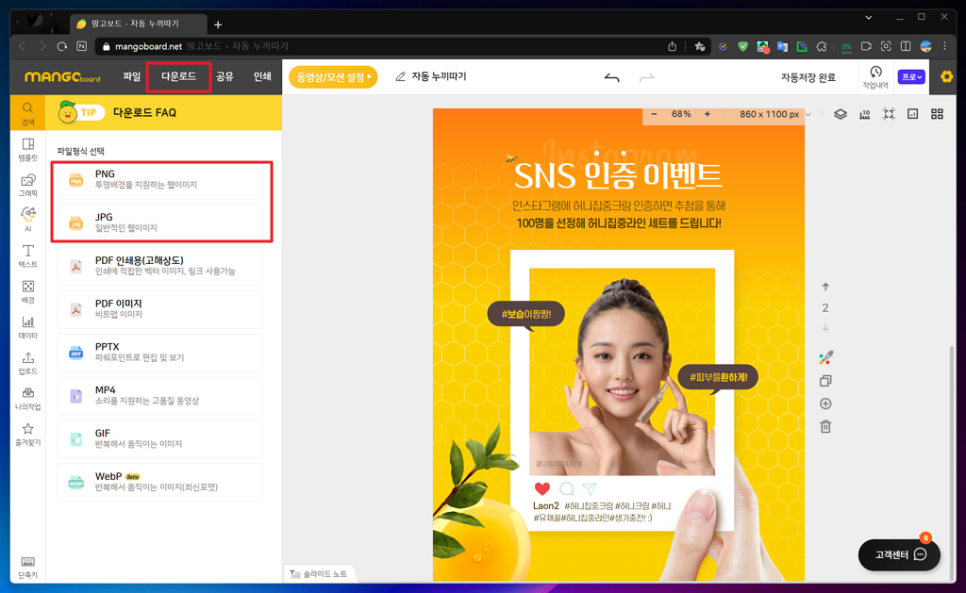
Task: Redo the last action
Action: (646, 78)
